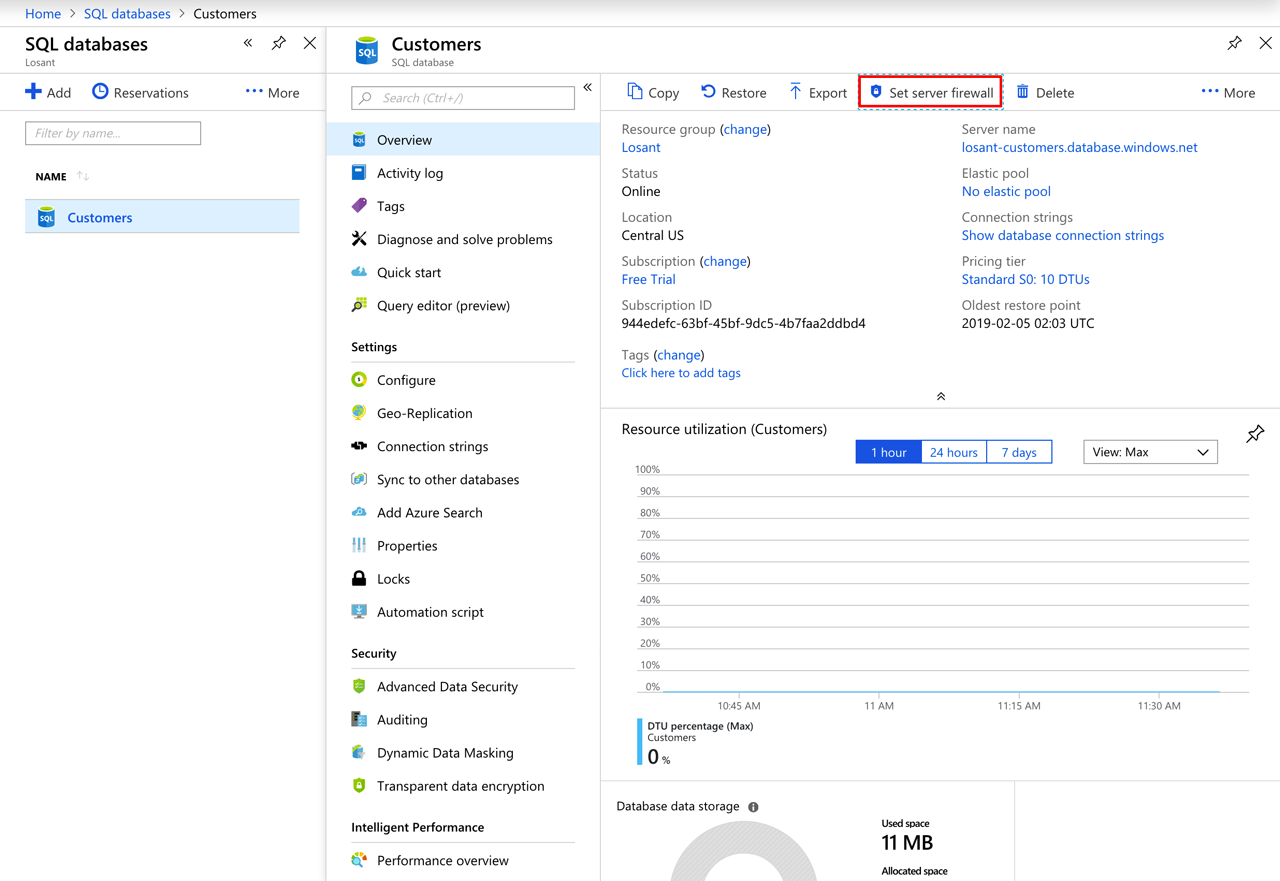Go to Home in the breadcrumb
The width and height of the screenshot is (1280, 881).
click(43, 13)
